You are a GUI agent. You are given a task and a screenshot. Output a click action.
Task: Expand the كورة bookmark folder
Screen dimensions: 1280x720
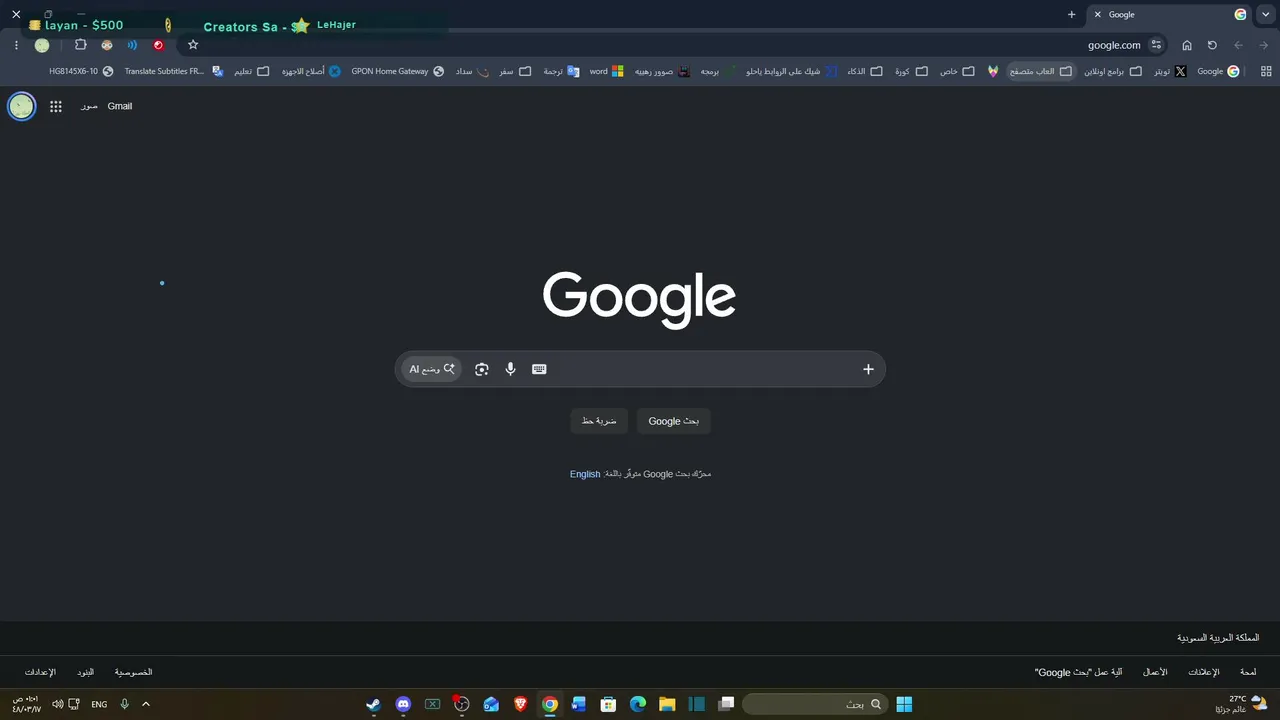pyautogui.click(x=911, y=72)
